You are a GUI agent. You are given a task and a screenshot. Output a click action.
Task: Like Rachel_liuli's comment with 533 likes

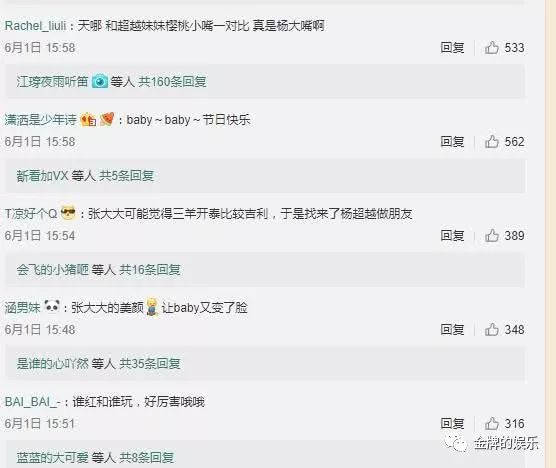click(491, 48)
